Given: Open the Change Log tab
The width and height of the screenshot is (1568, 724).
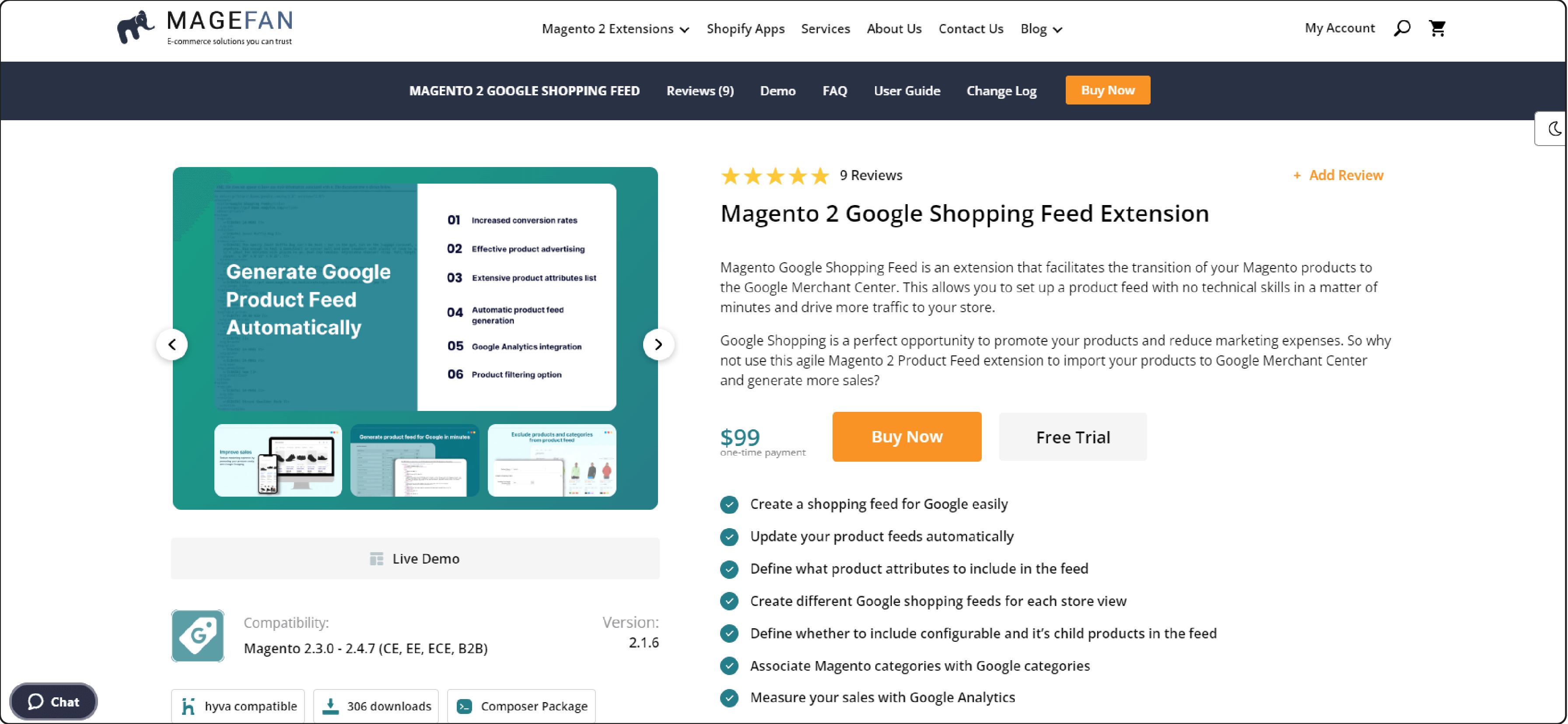Looking at the screenshot, I should 1001,90.
